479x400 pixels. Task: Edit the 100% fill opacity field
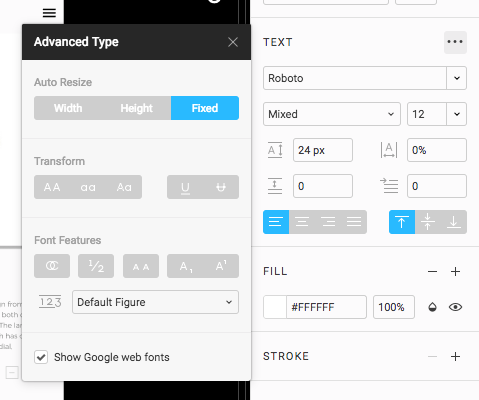click(394, 307)
